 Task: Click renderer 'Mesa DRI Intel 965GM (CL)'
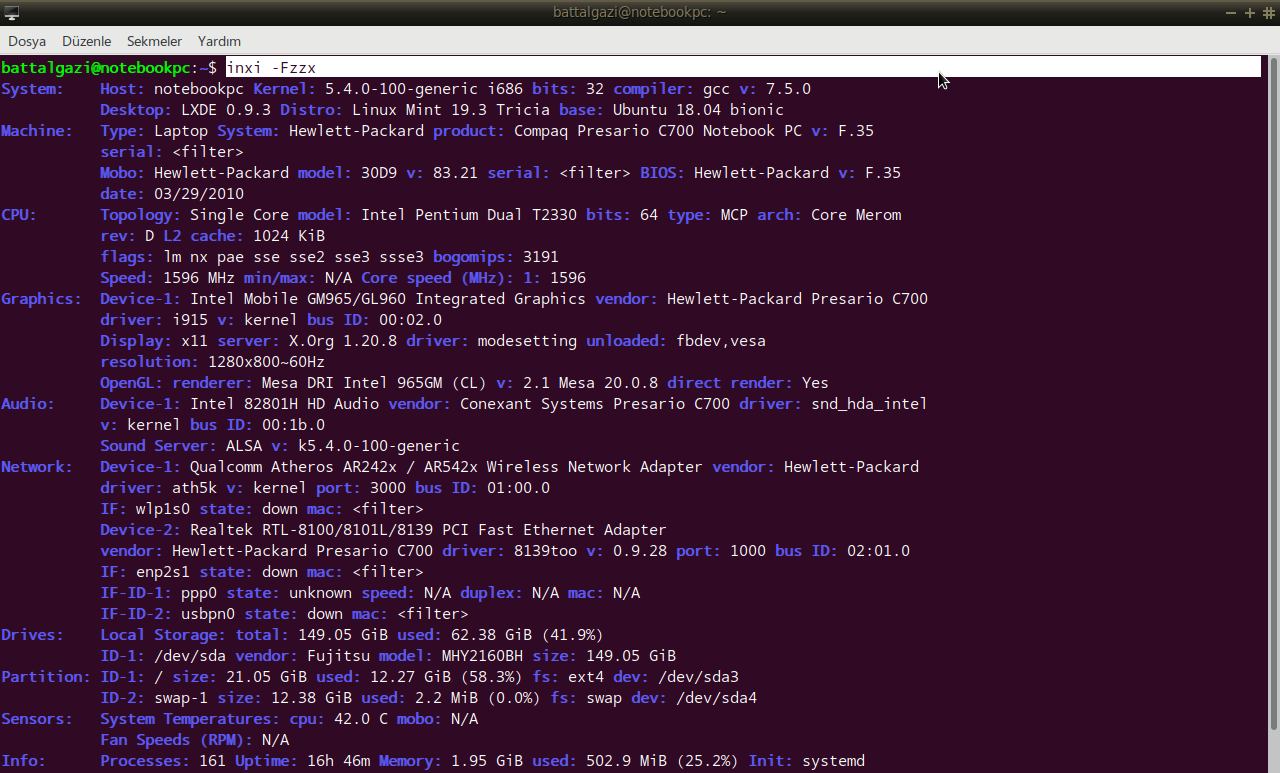click(374, 383)
